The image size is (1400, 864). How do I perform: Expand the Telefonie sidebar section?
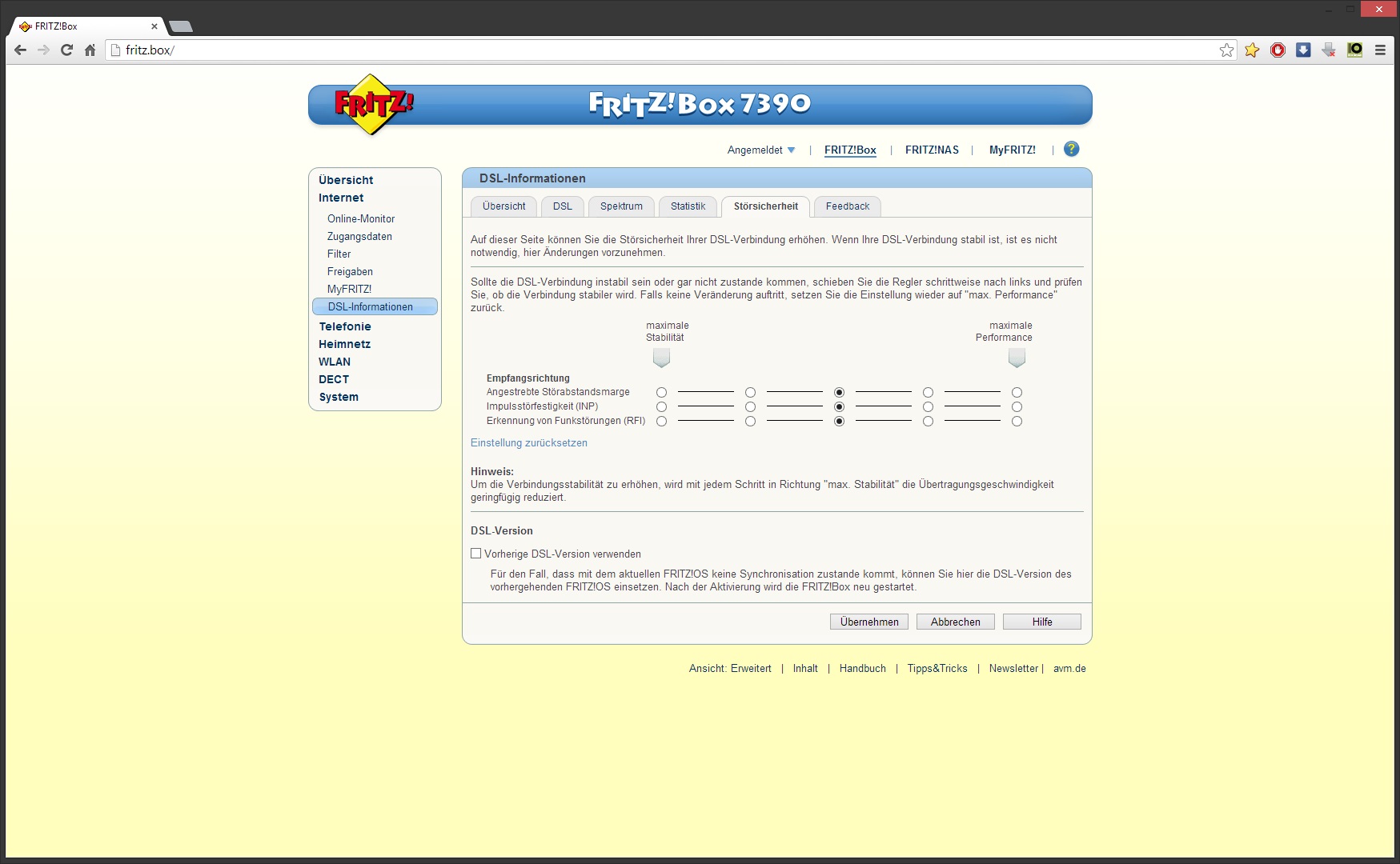click(x=345, y=326)
